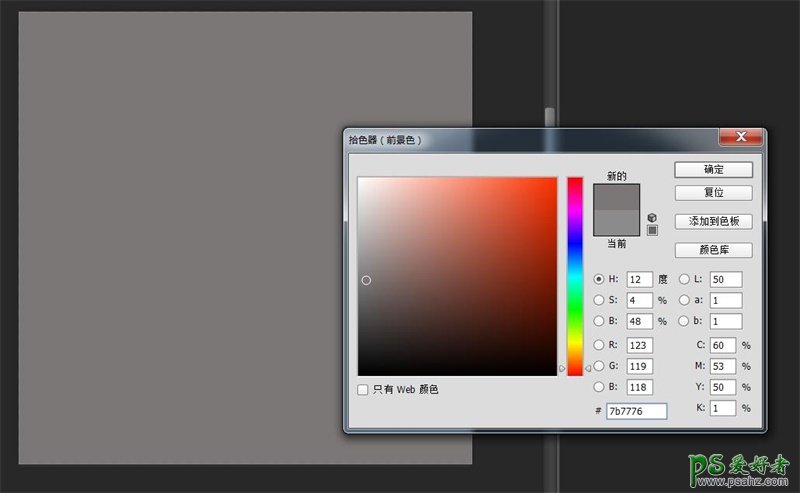Select the G green radio button
Image resolution: width=800 pixels, height=493 pixels.
tap(598, 366)
